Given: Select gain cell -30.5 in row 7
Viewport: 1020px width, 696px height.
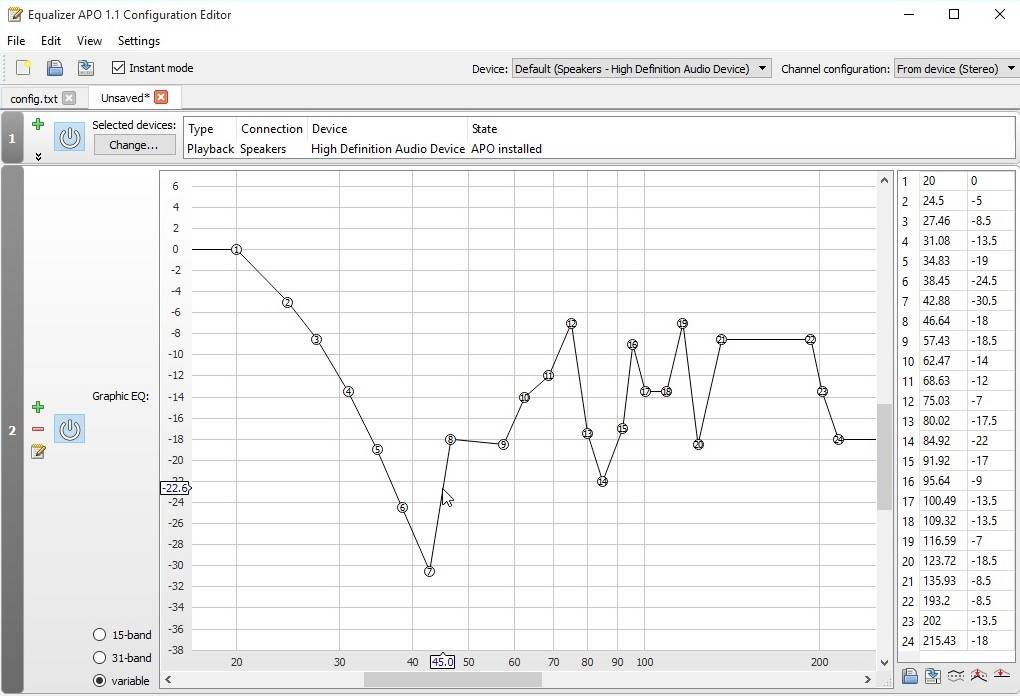Looking at the screenshot, I should click(x=991, y=301).
